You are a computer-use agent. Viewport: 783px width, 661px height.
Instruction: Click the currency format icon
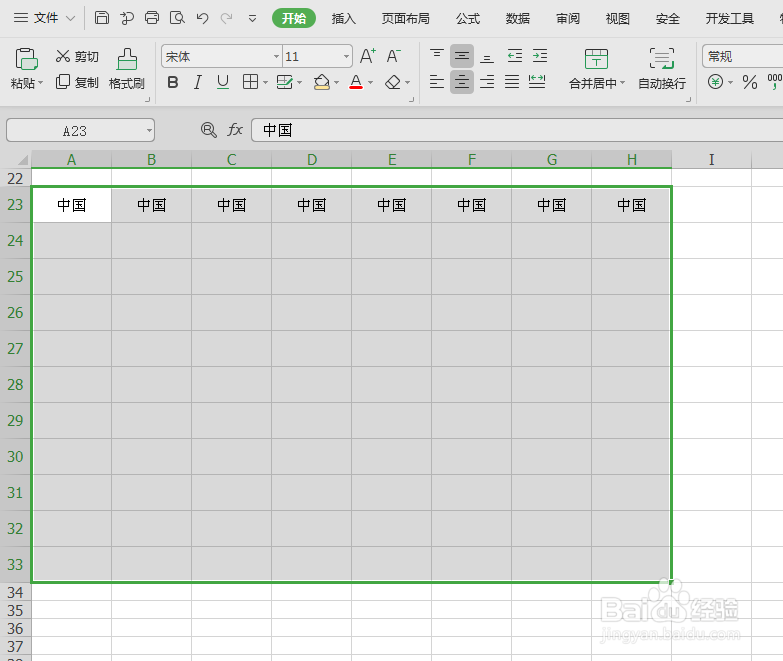click(715, 81)
